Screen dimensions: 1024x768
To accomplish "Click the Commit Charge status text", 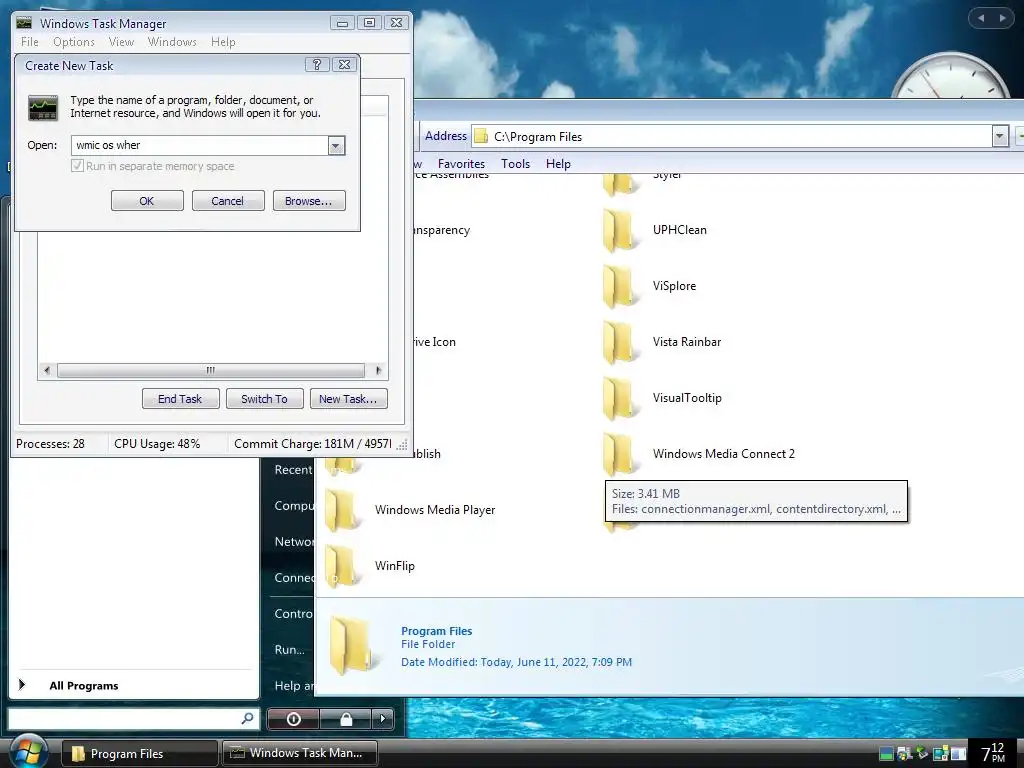I will tap(312, 444).
